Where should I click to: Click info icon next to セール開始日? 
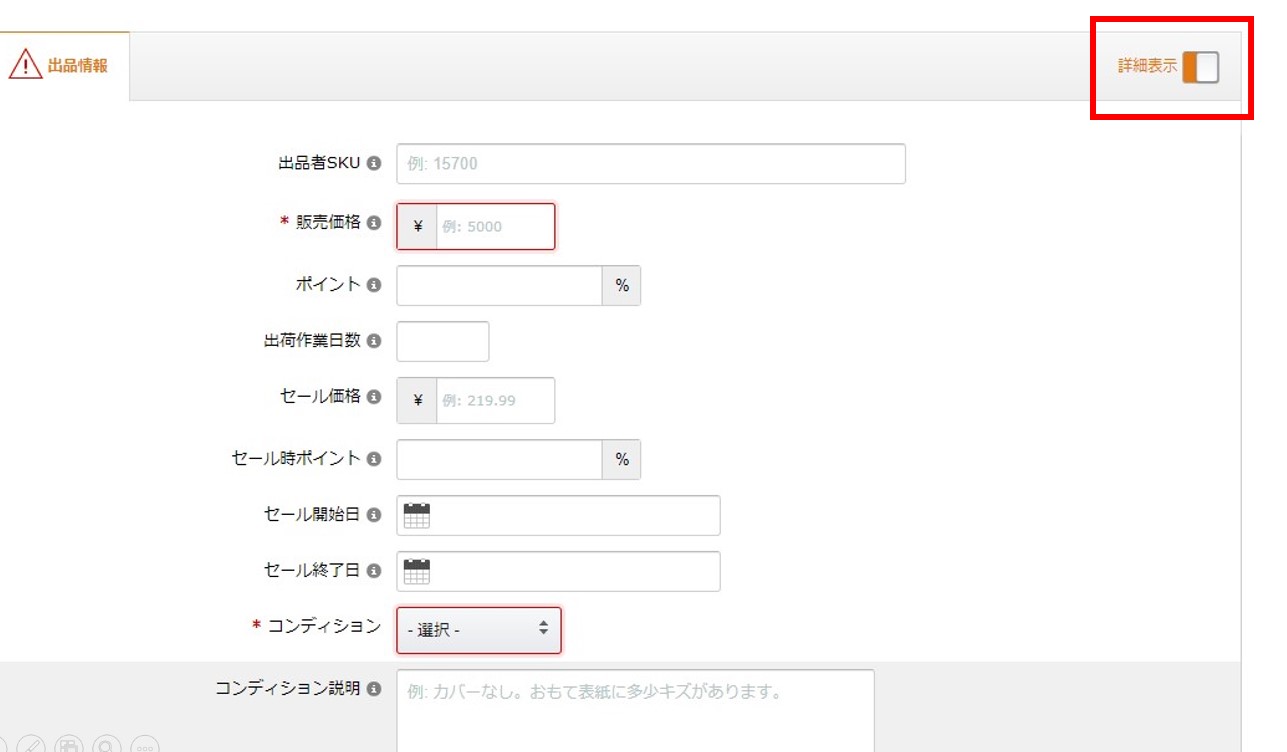pyautogui.click(x=374, y=514)
